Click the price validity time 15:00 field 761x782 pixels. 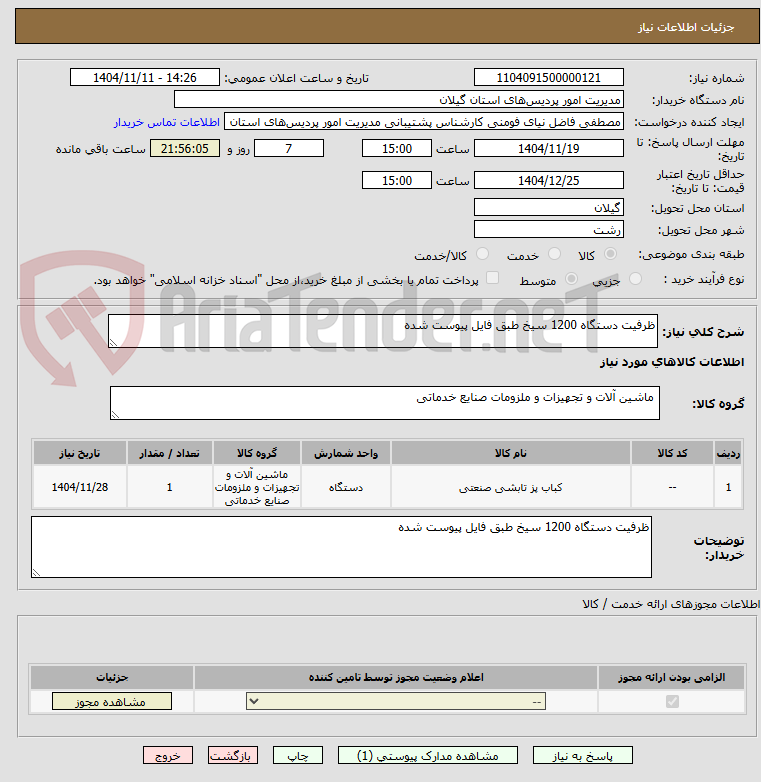397,181
